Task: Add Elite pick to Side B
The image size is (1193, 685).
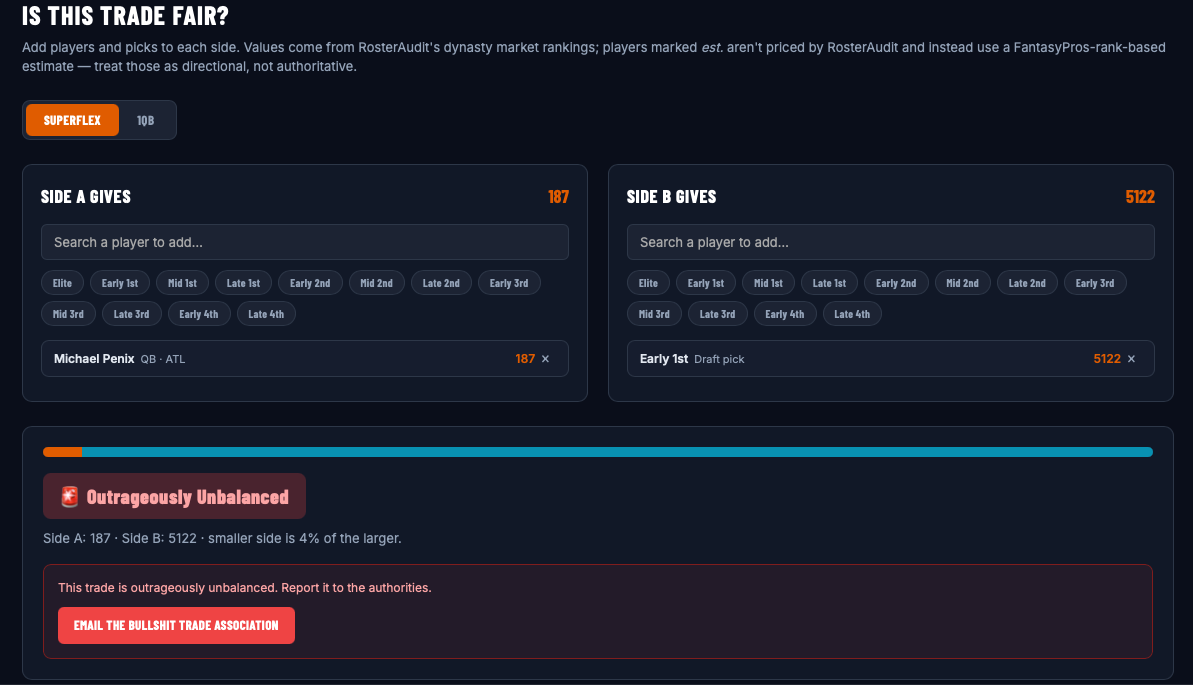Action: point(648,283)
